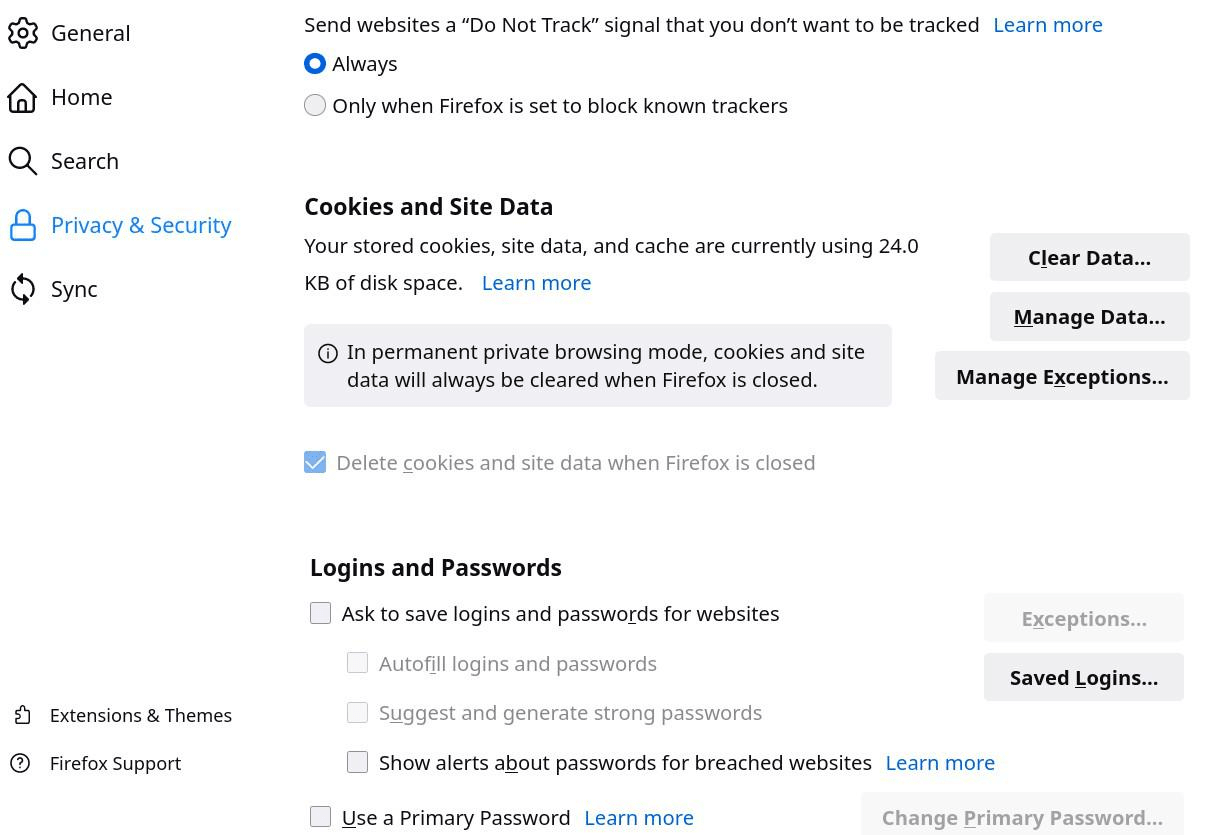This screenshot has height=835, width=1208.
Task: Check Show alerts about breached websites passwords
Action: tap(357, 762)
